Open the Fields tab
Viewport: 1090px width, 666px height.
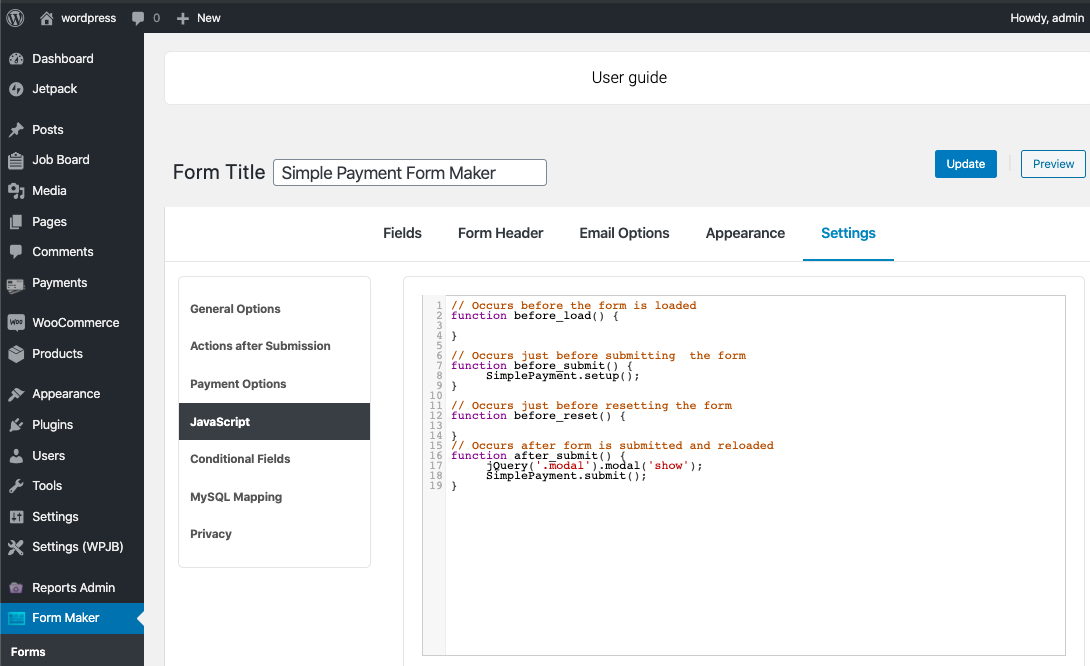pyautogui.click(x=402, y=233)
